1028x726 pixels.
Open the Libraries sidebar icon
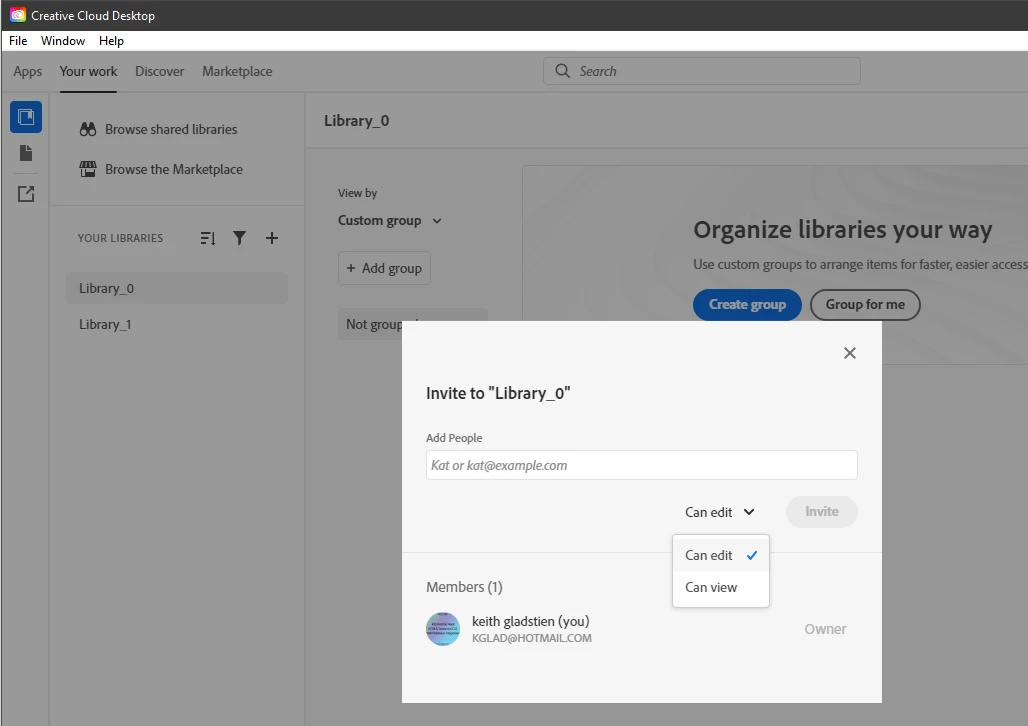tap(26, 117)
